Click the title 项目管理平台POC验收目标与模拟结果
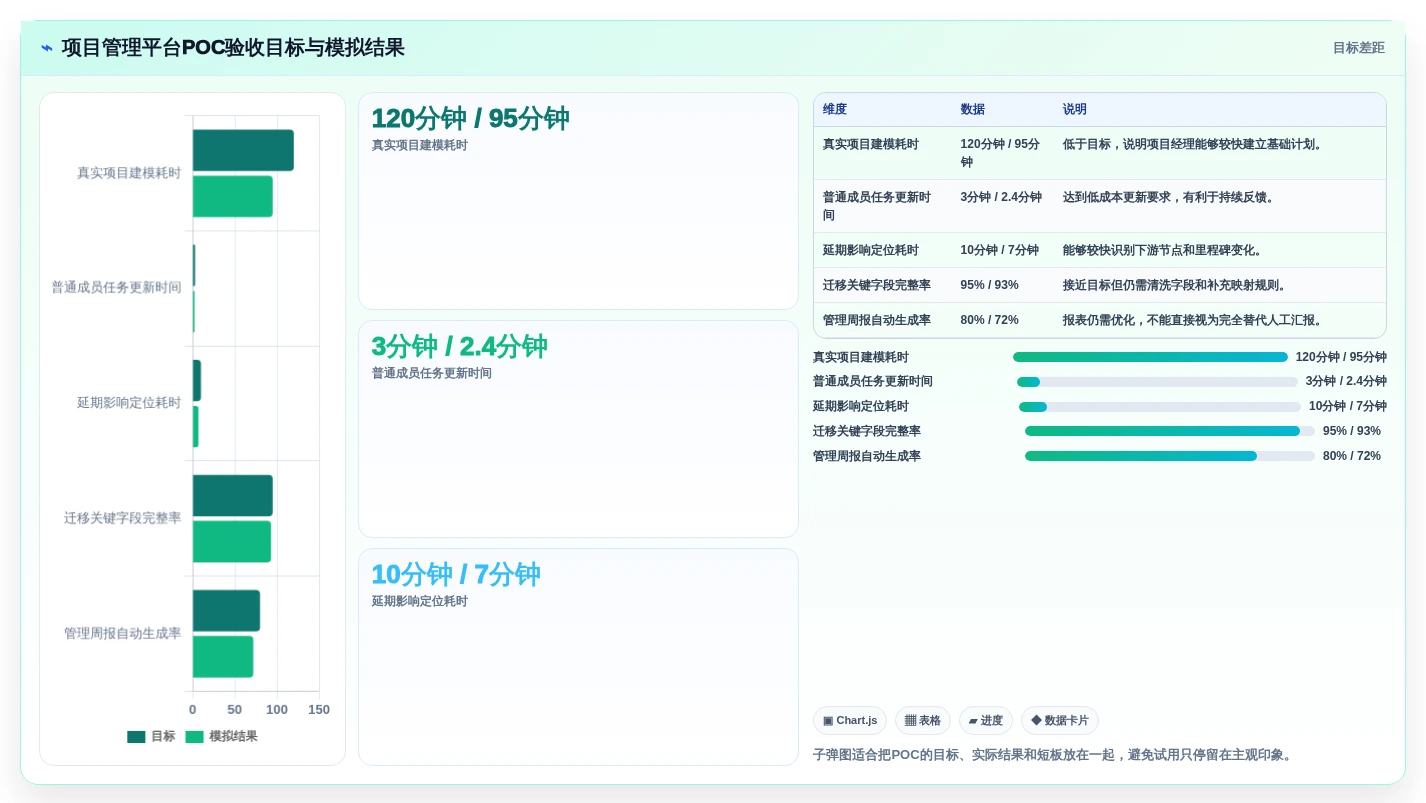This screenshot has width=1426, height=803. (233, 48)
